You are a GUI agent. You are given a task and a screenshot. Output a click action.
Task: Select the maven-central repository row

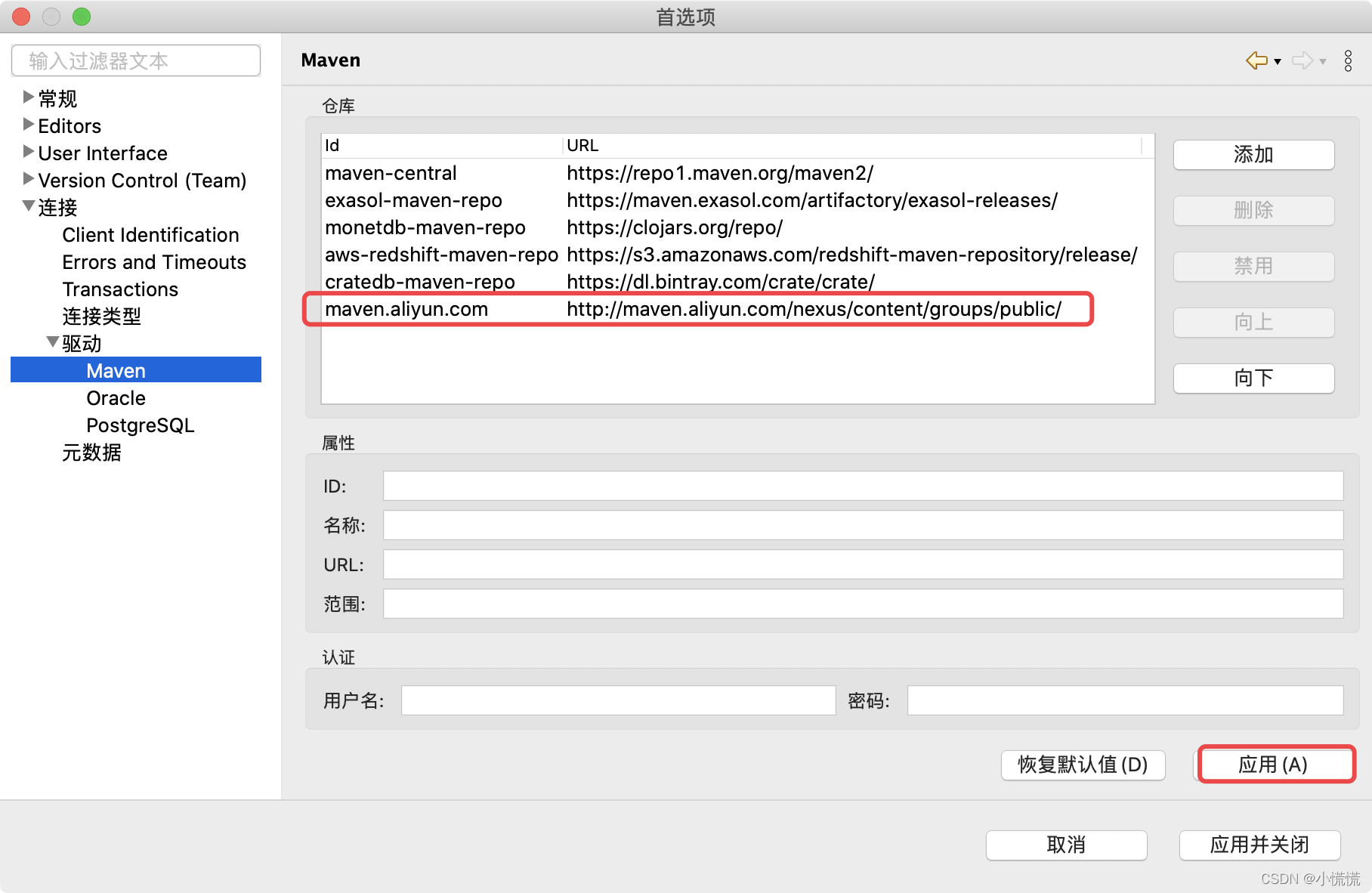click(737, 173)
